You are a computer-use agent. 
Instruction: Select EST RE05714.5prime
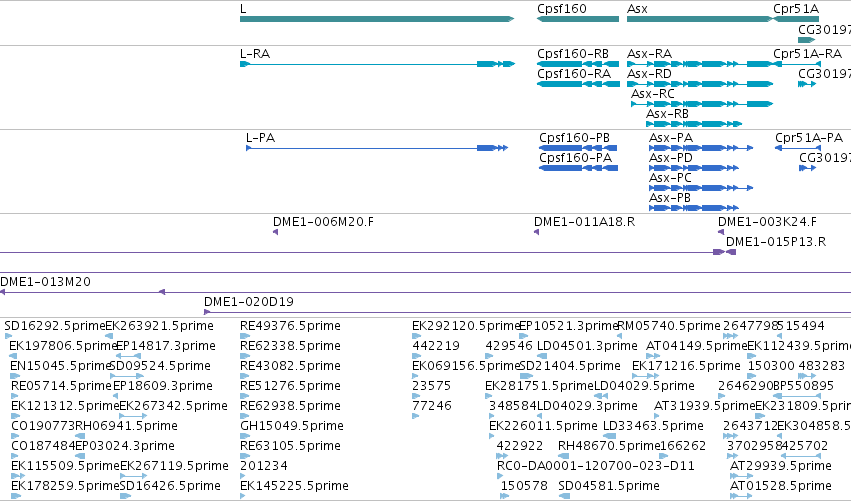tap(61, 386)
